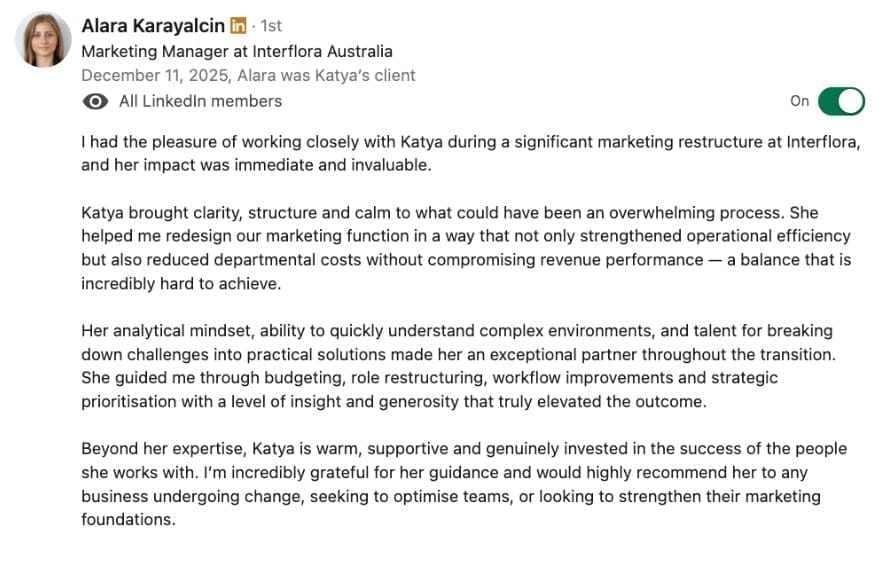Click the 'On' label next to the switch
The image size is (882, 576).
[x=799, y=101]
